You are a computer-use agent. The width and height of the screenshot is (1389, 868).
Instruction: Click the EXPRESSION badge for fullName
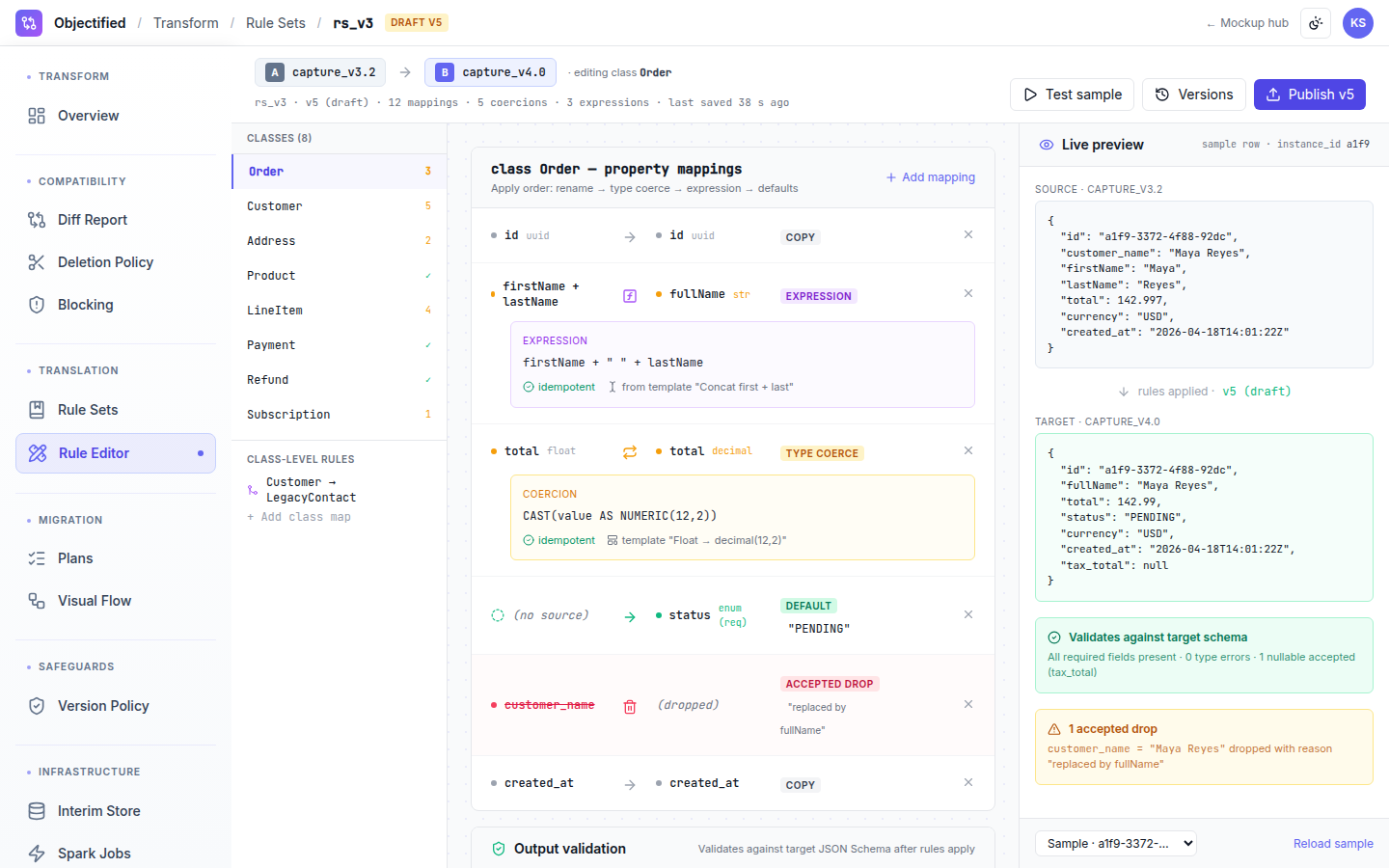coord(819,296)
